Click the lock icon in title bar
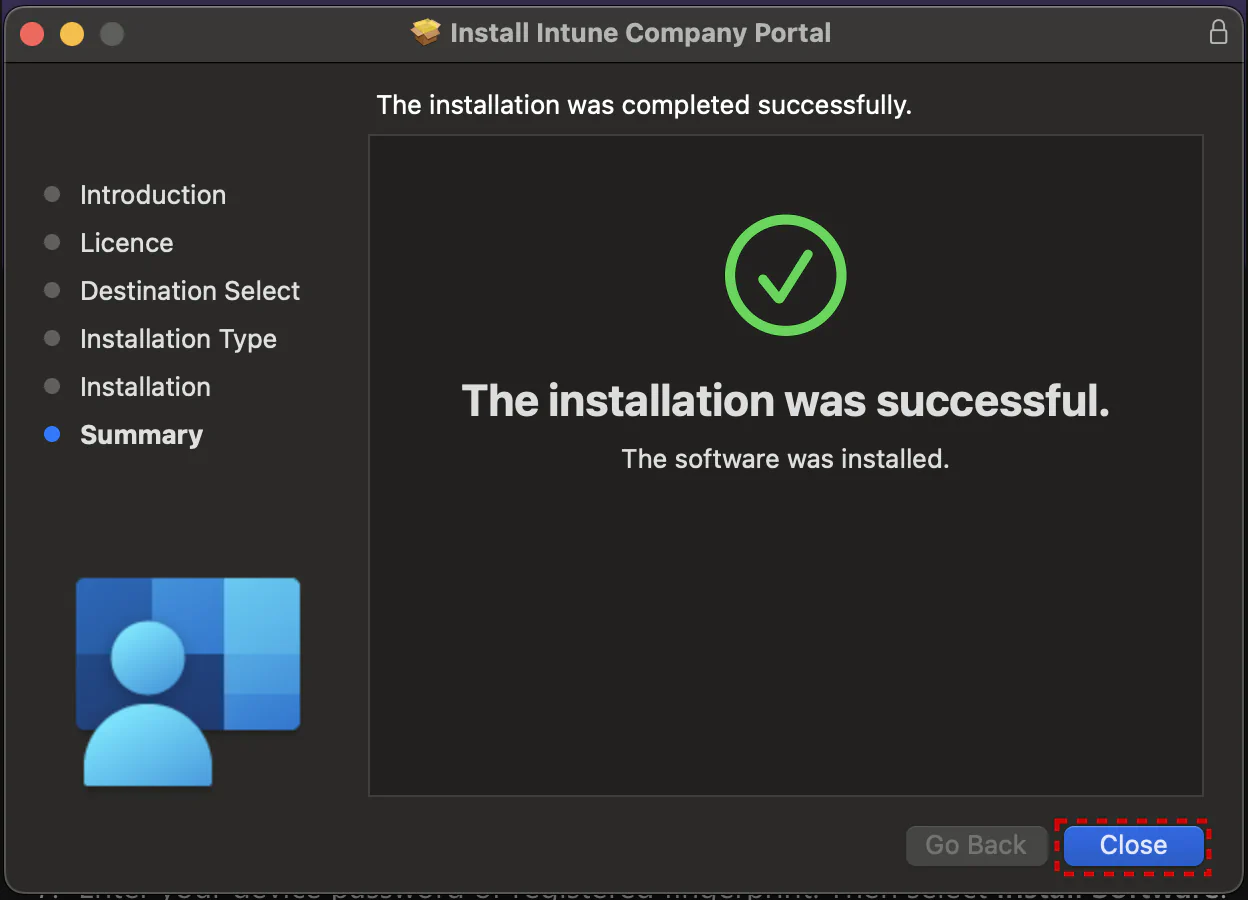The height and width of the screenshot is (900, 1248). [x=1218, y=32]
